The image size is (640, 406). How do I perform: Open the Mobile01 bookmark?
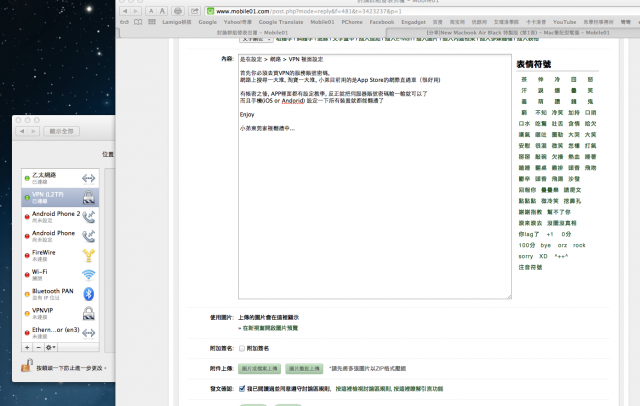click(322, 22)
